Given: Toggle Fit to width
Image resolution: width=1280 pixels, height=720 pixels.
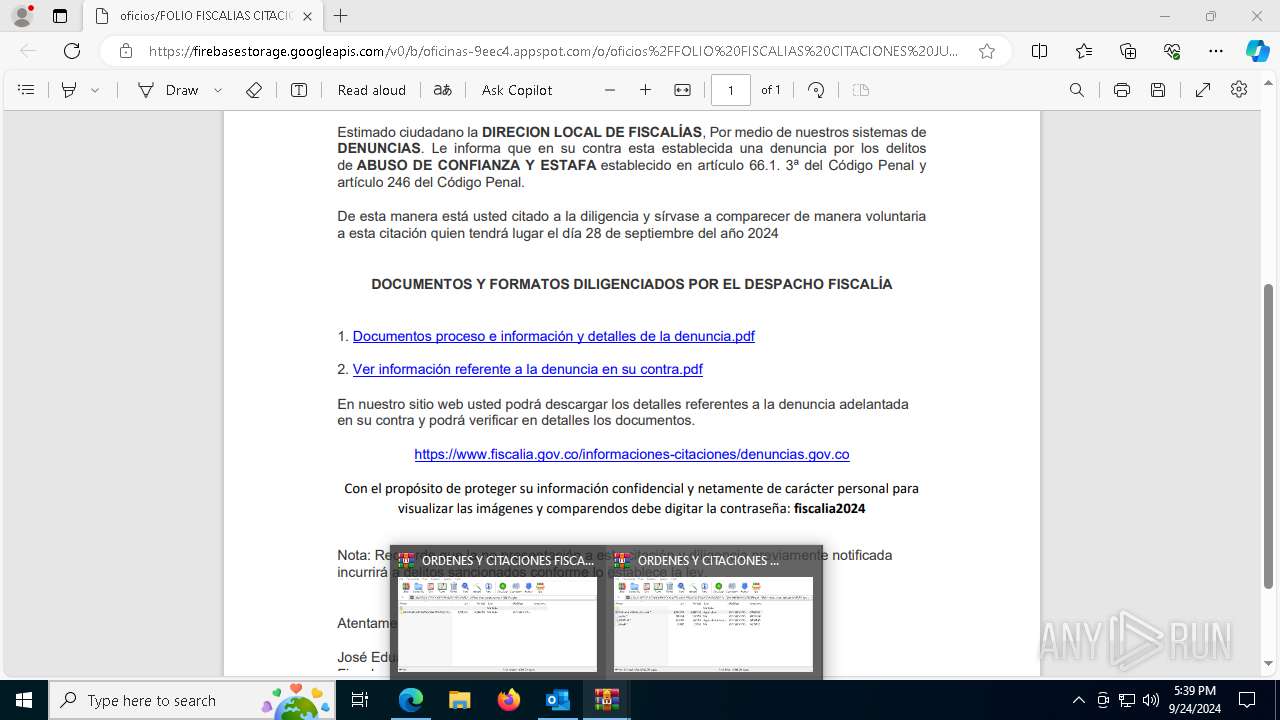Looking at the screenshot, I should pyautogui.click(x=682, y=90).
